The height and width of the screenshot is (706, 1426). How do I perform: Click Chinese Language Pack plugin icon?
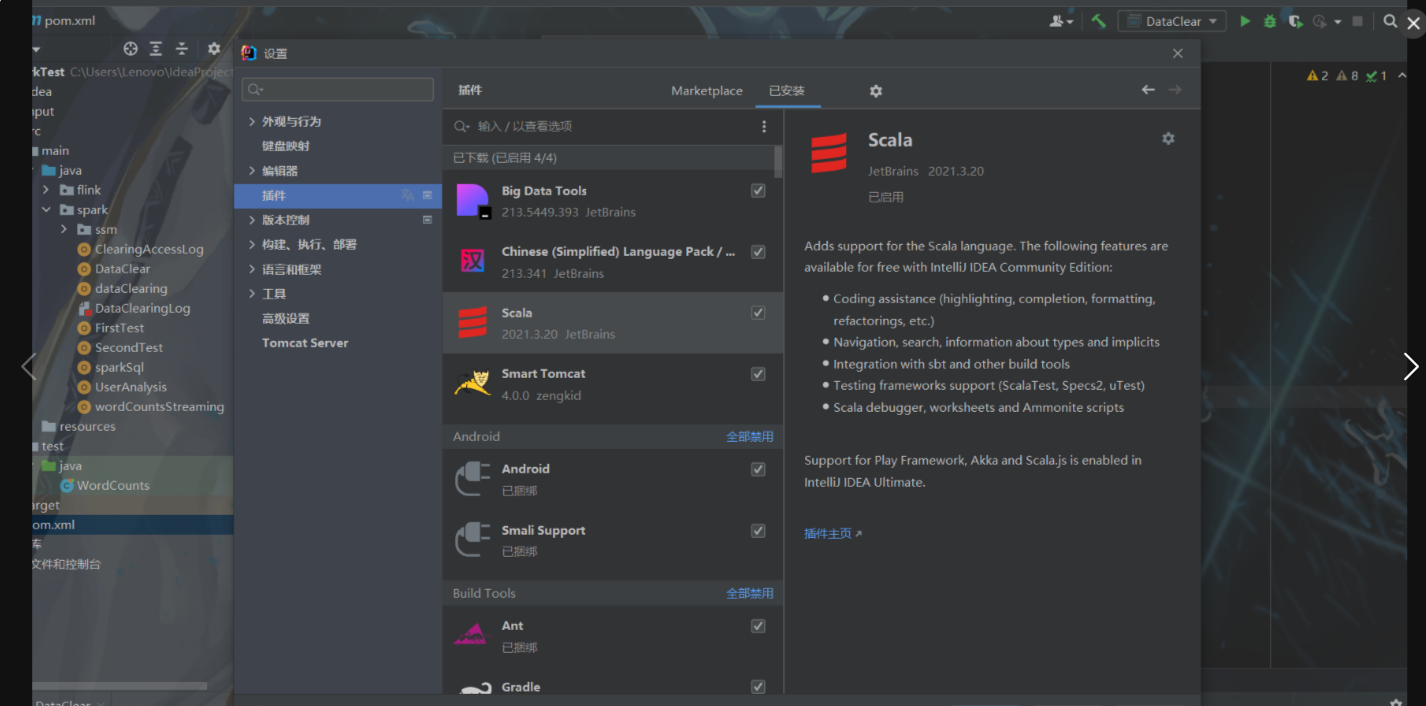click(x=472, y=262)
